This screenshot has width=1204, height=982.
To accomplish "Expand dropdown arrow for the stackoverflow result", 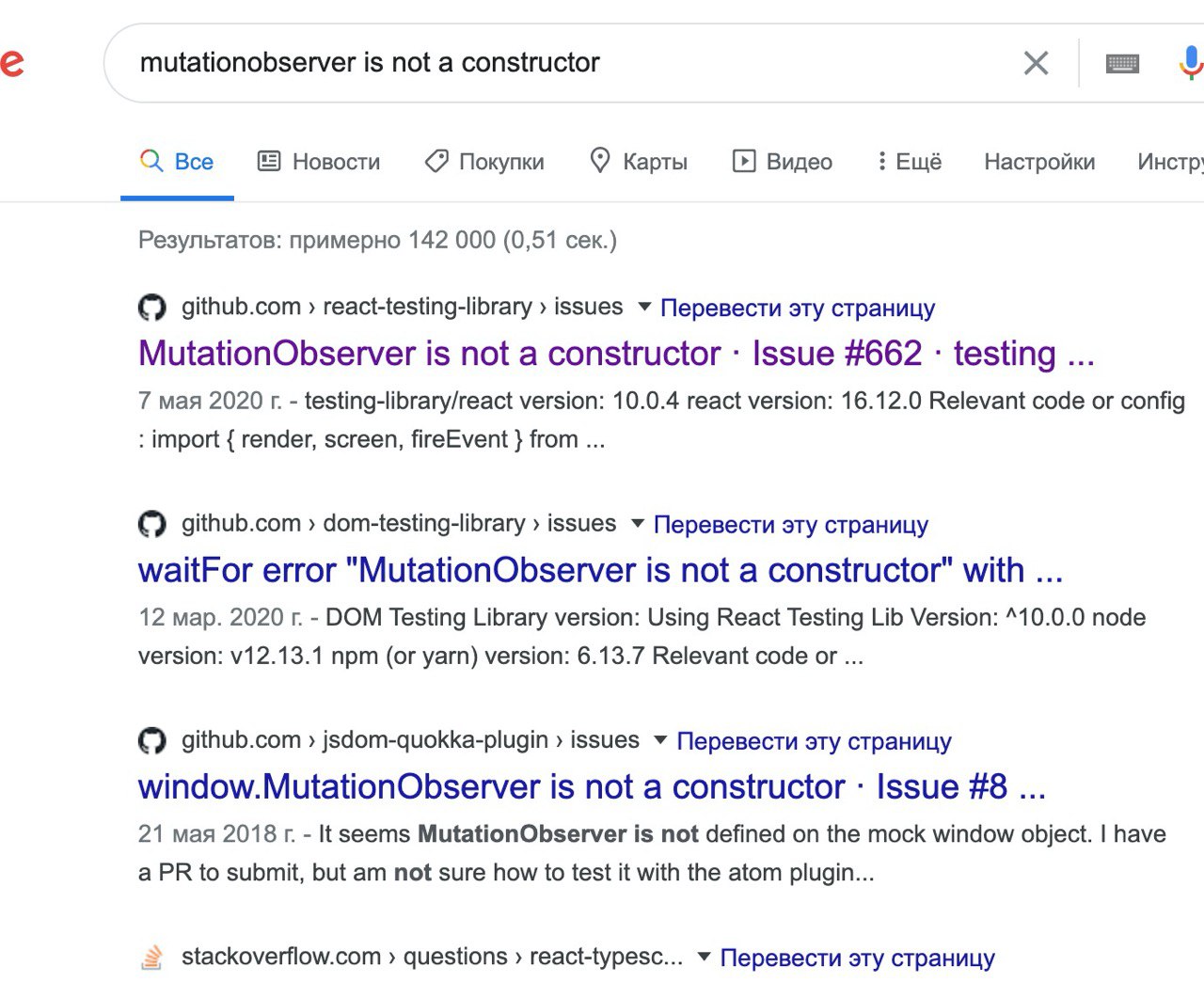I will pos(704,957).
